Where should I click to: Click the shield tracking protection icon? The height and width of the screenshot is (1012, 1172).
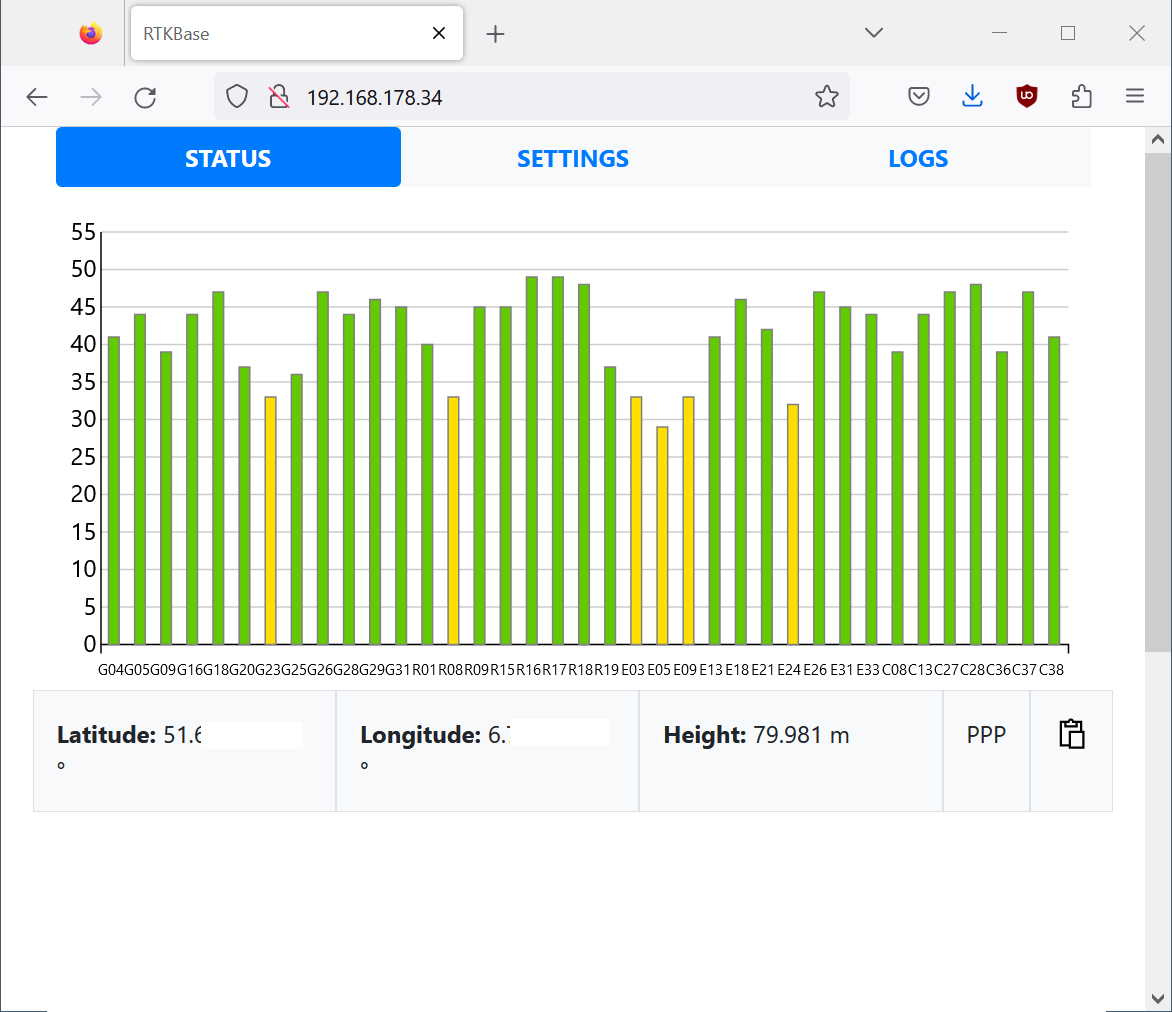[x=236, y=97]
